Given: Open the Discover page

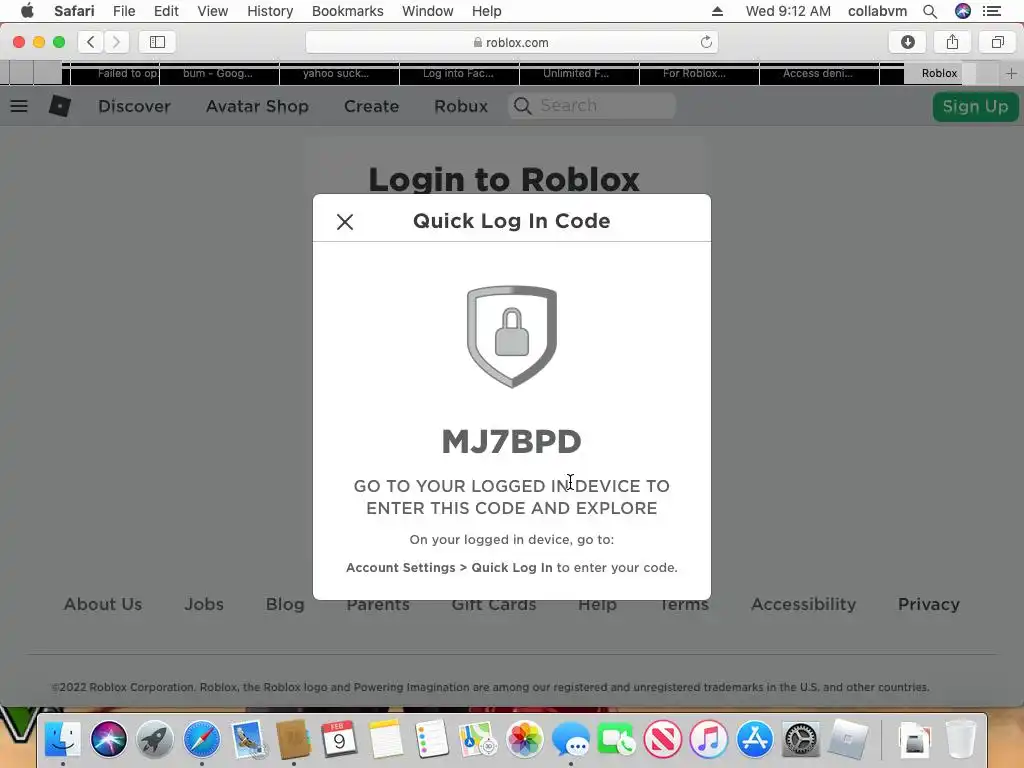Looking at the screenshot, I should [135, 106].
